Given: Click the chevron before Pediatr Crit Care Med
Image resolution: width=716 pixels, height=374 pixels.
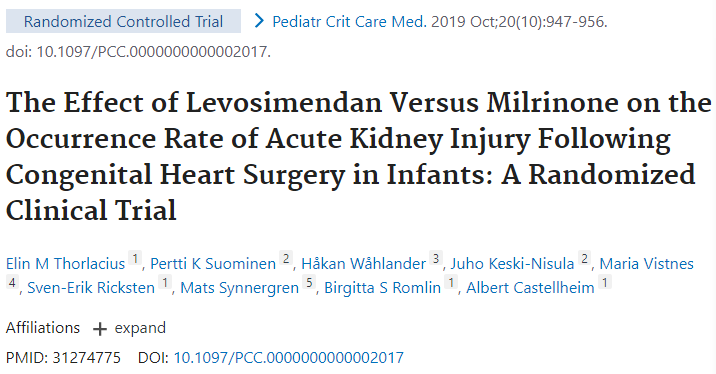Looking at the screenshot, I should pos(259,21).
